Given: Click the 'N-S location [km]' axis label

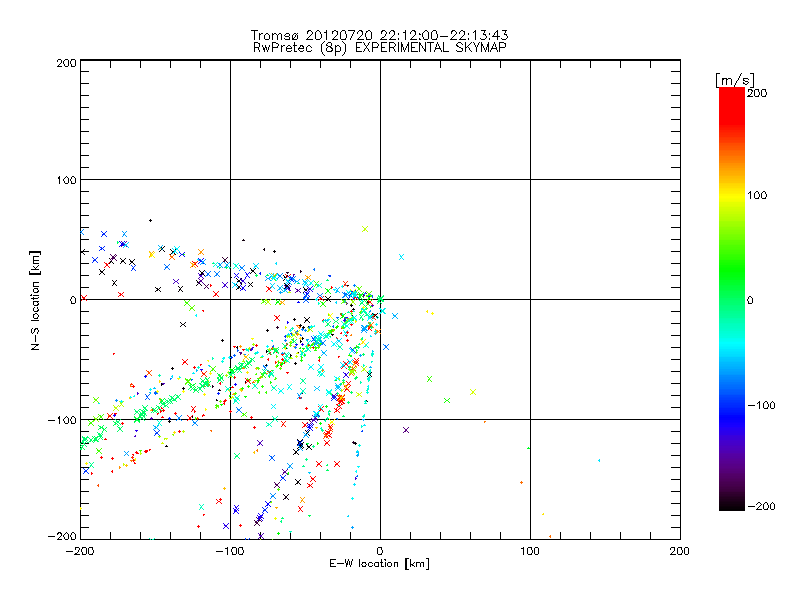Looking at the screenshot, I should [35, 301].
